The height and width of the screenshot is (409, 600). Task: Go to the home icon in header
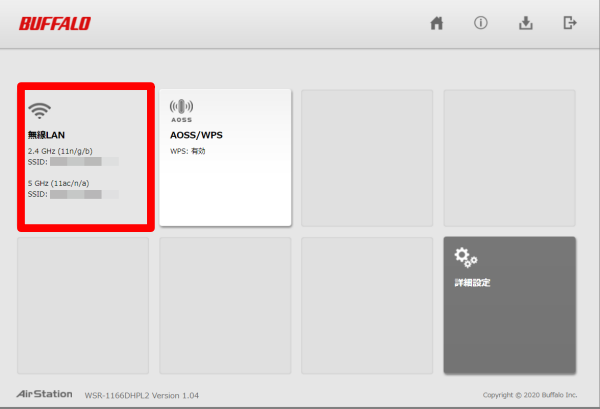(x=437, y=23)
